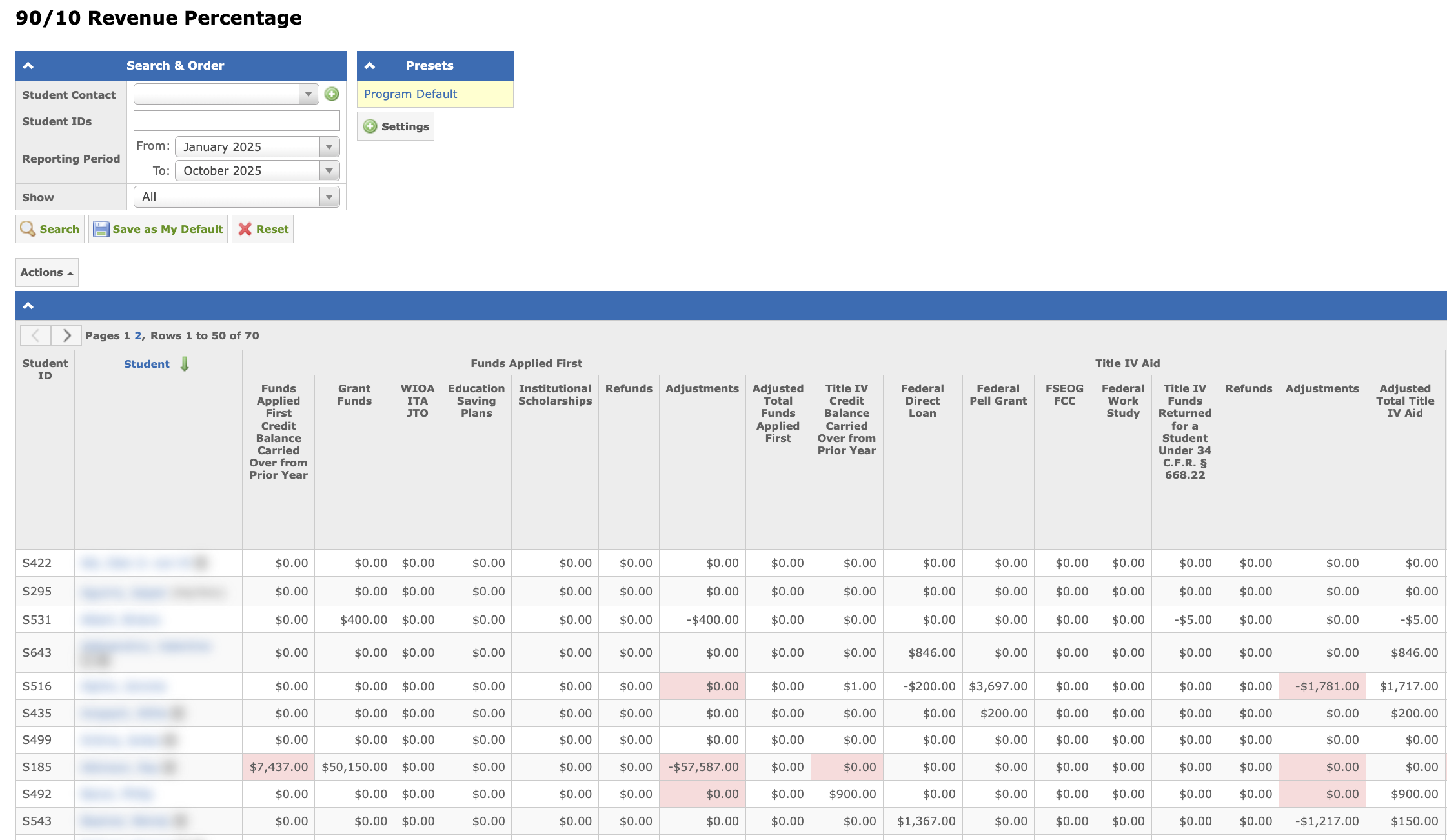Click the Student IDs input field

(x=236, y=121)
